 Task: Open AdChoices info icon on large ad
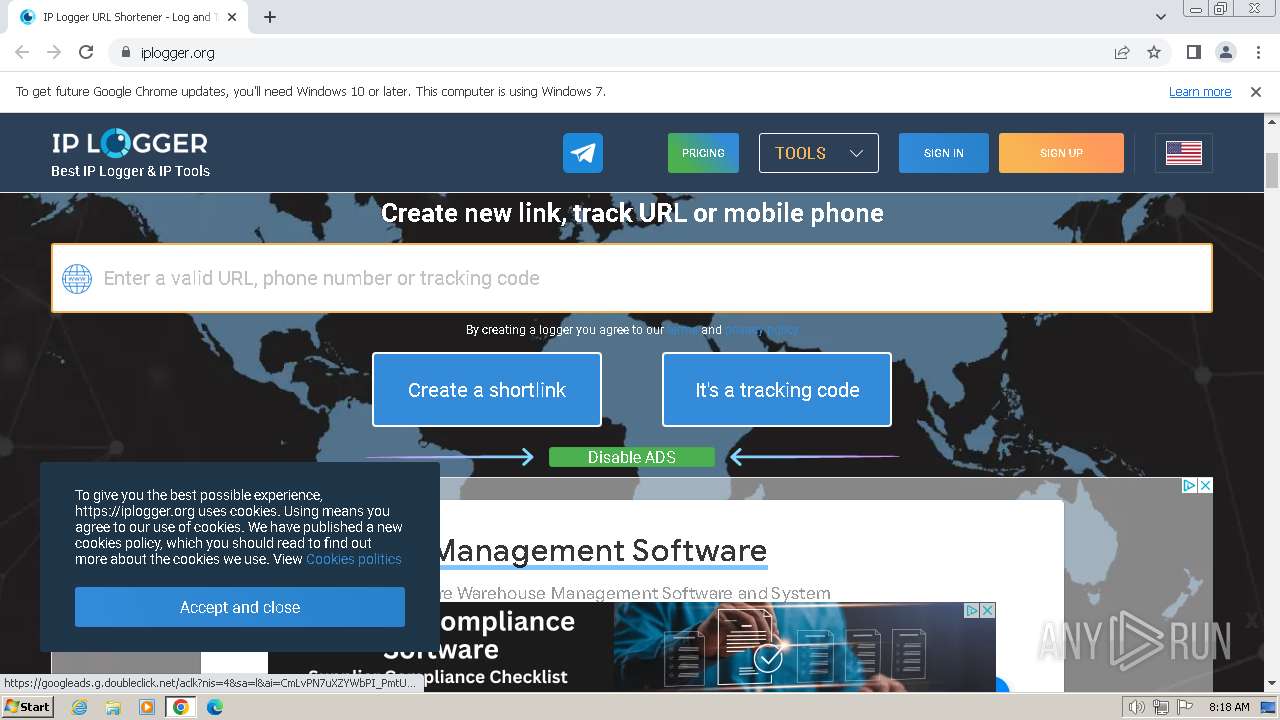tap(1190, 485)
